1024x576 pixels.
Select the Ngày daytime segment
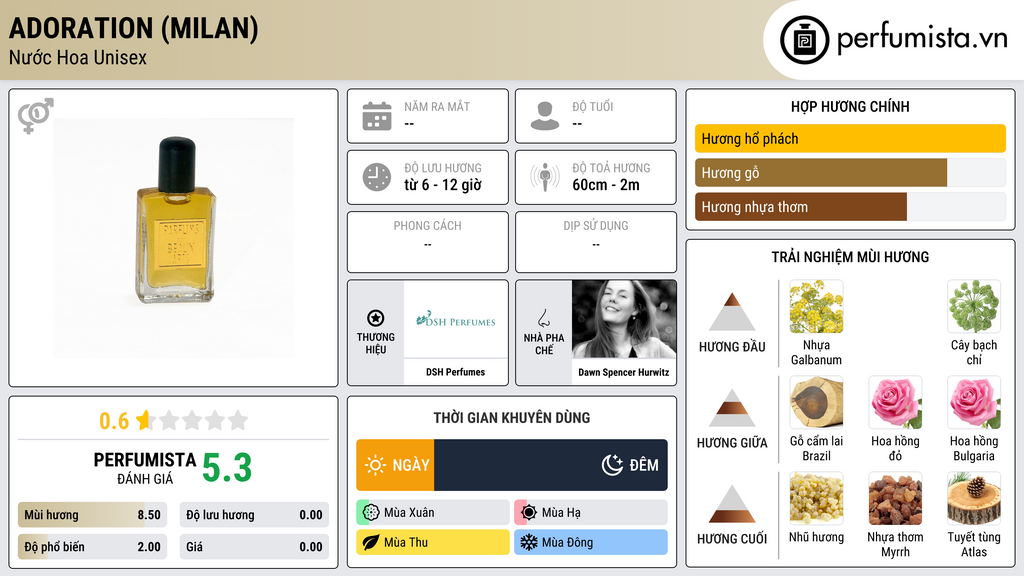[395, 465]
